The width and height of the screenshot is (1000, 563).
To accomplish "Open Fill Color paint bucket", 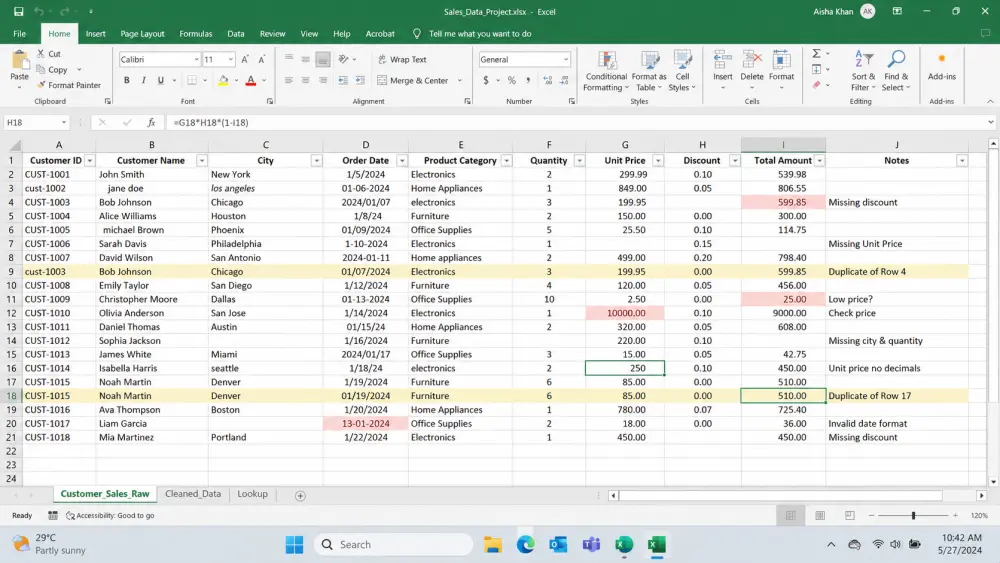I will click(x=223, y=80).
